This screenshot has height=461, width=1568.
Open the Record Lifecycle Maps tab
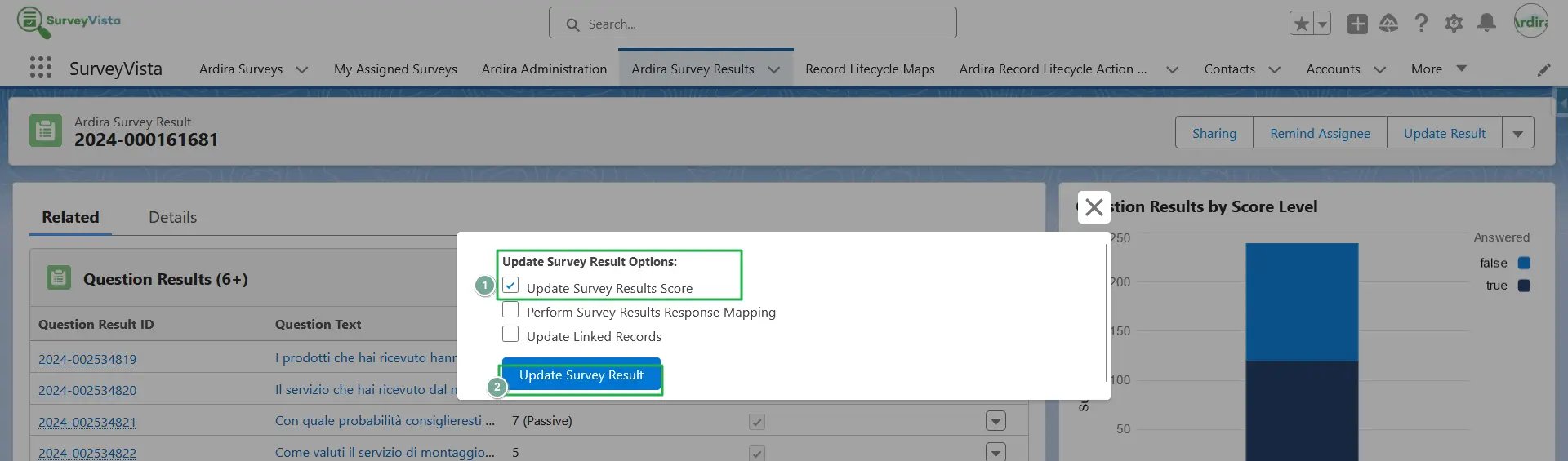coord(870,69)
